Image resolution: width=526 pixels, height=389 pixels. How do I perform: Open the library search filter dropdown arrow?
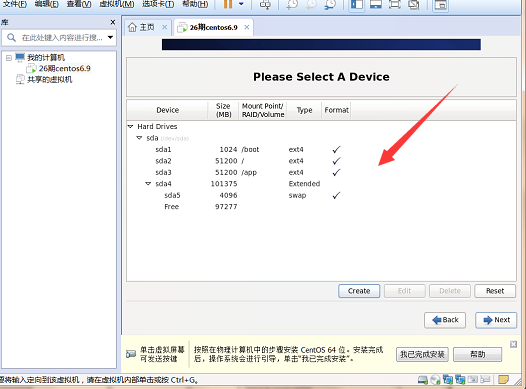(110, 38)
